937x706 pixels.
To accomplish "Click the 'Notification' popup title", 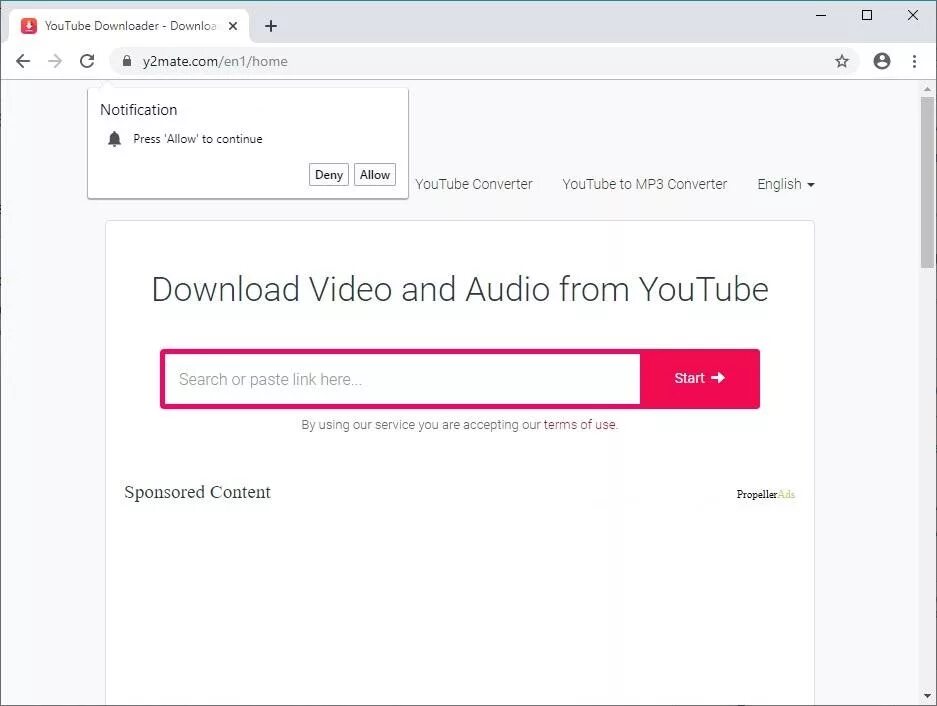I will [x=139, y=110].
